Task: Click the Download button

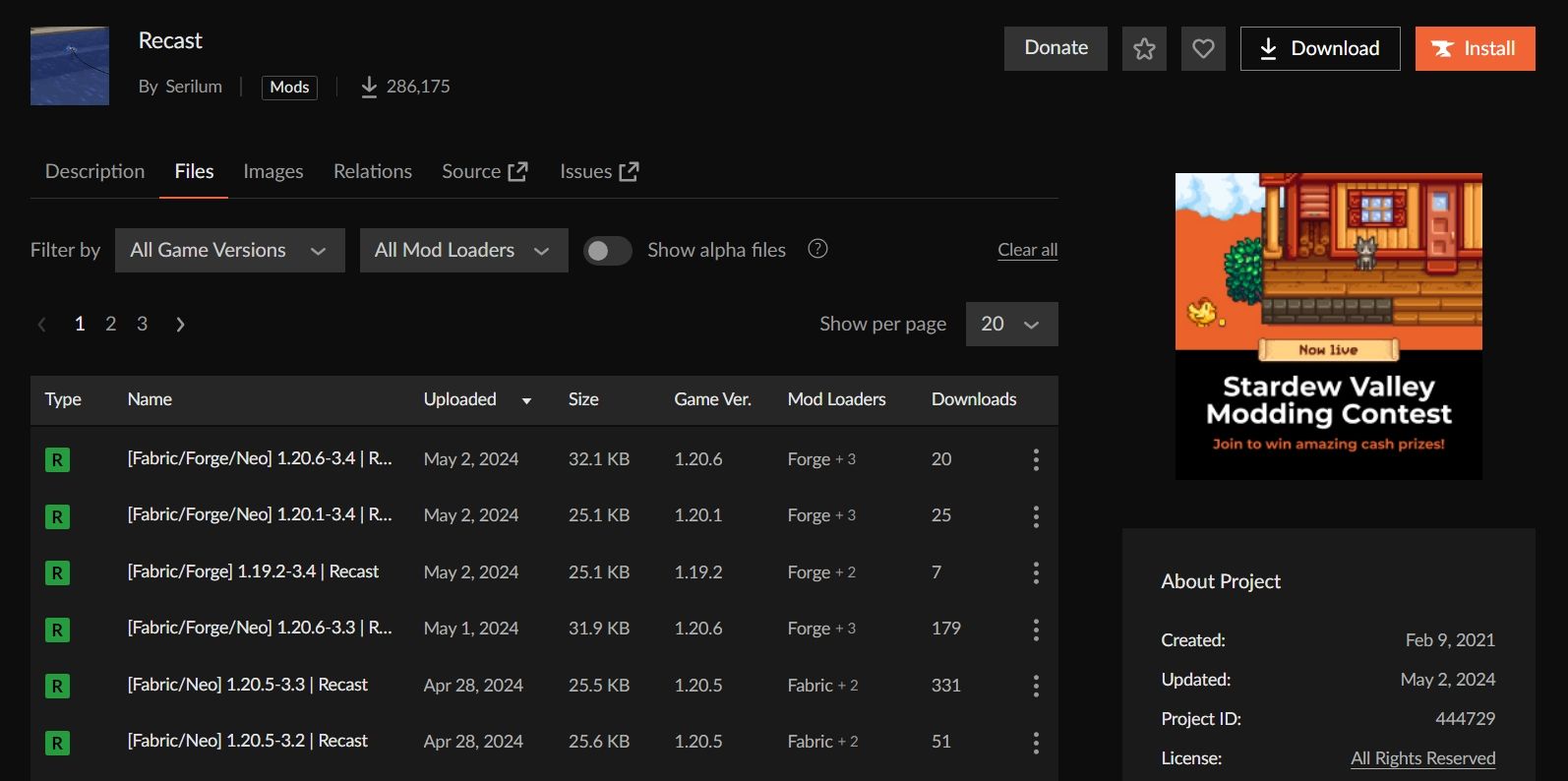Action: [1319, 48]
